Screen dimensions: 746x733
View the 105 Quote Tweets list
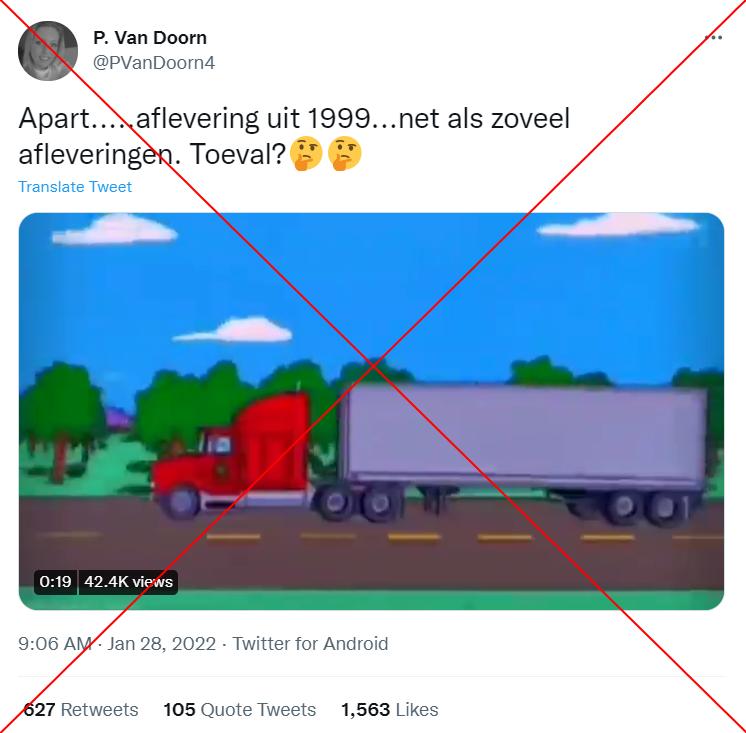(239, 709)
